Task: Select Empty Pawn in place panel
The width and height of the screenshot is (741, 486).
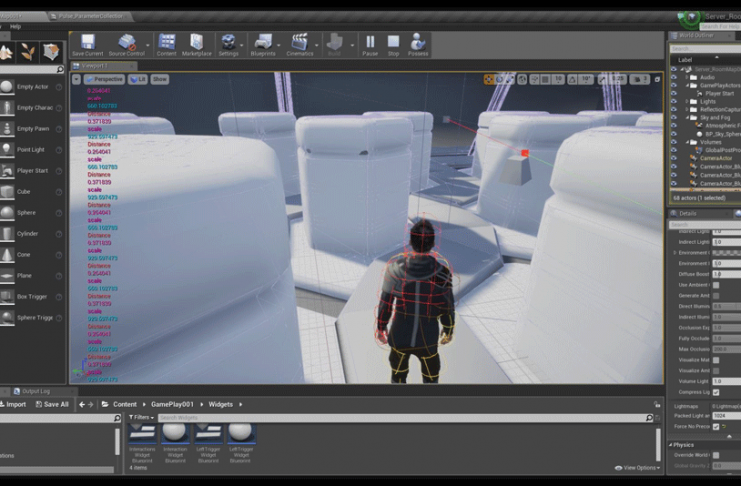Action: pyautogui.click(x=32, y=129)
